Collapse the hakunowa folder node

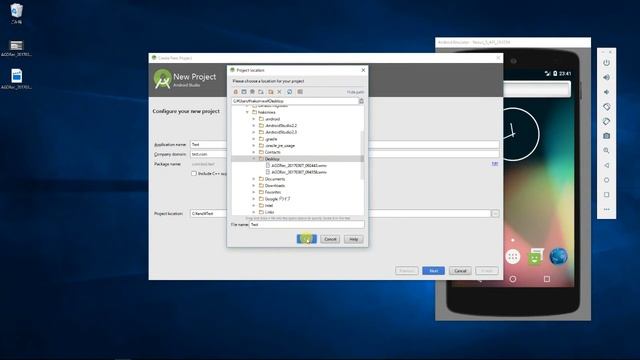point(247,112)
